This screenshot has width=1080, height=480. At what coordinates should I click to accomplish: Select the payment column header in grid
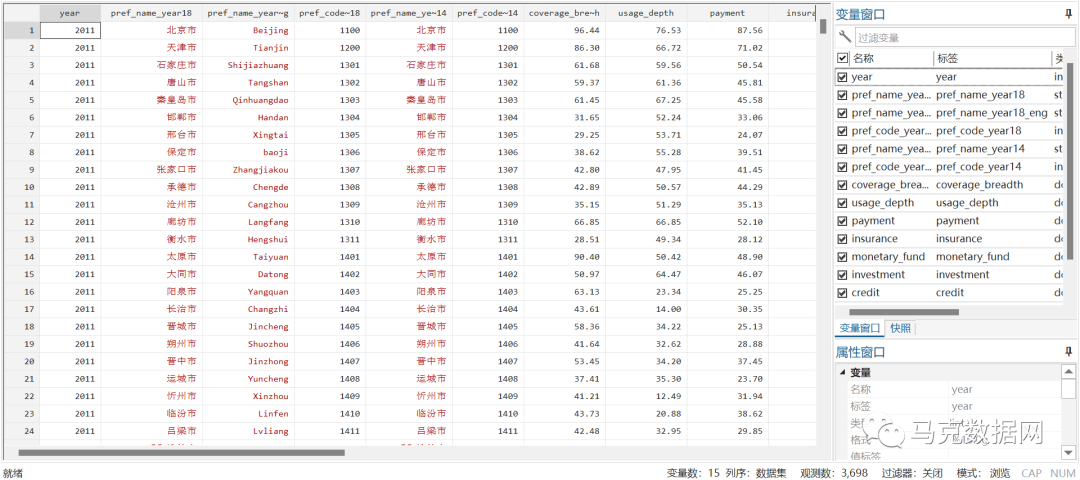click(727, 13)
